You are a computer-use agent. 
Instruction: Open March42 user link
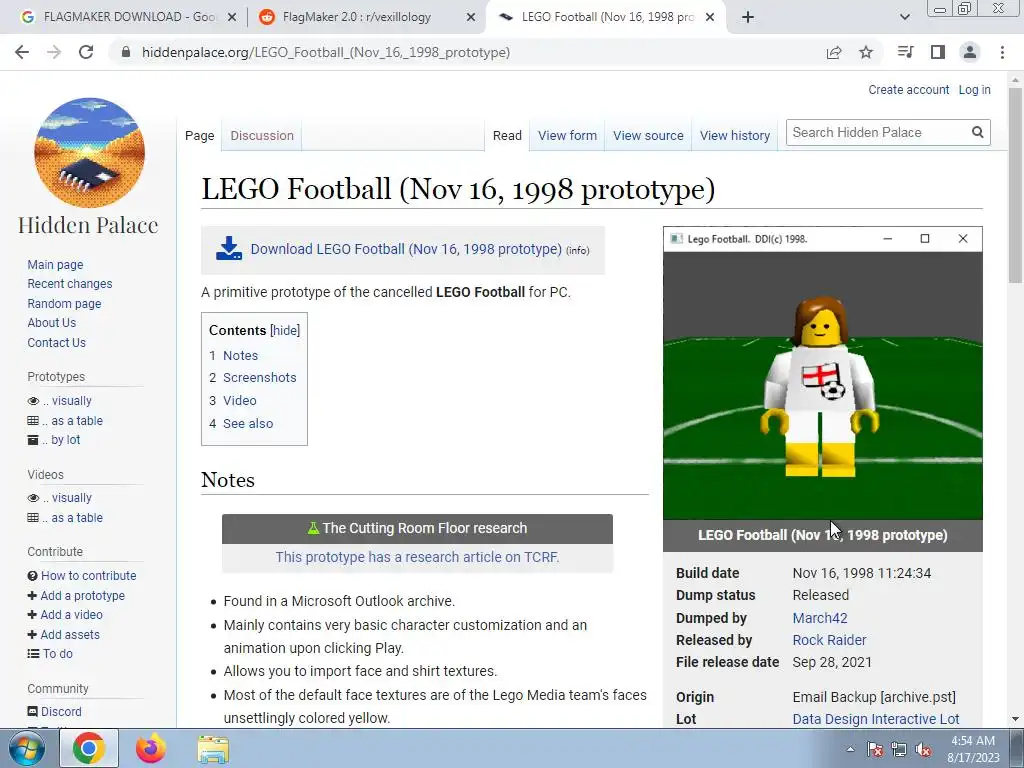[820, 618]
